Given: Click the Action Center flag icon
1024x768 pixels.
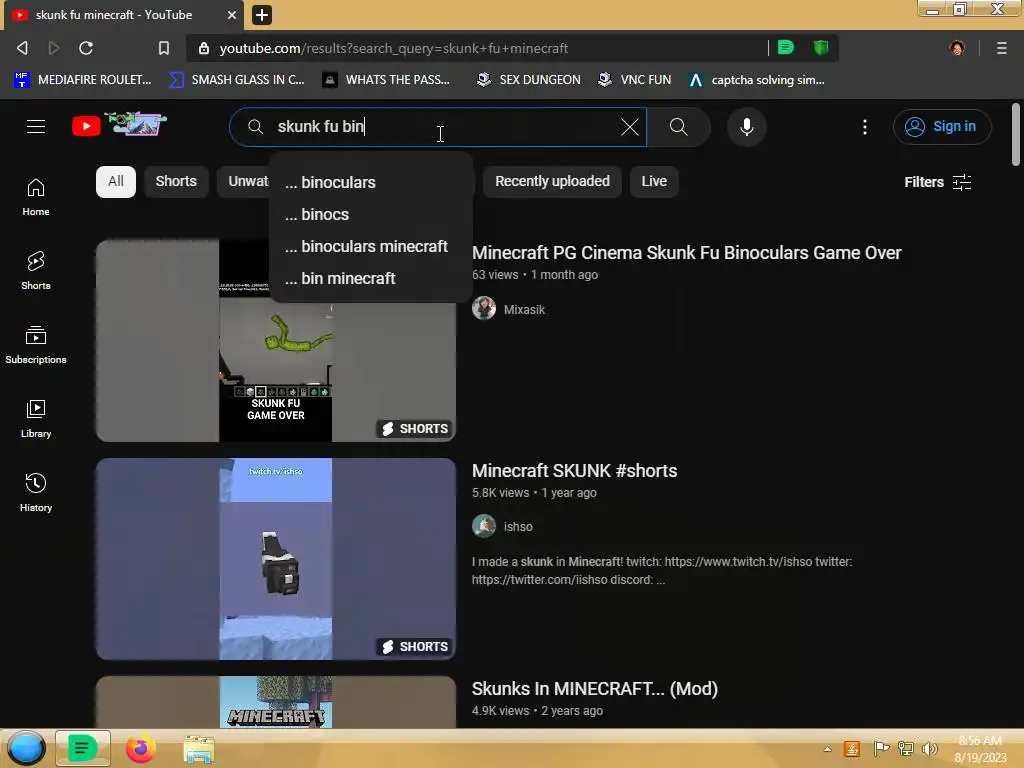Looking at the screenshot, I should pos(881,749).
